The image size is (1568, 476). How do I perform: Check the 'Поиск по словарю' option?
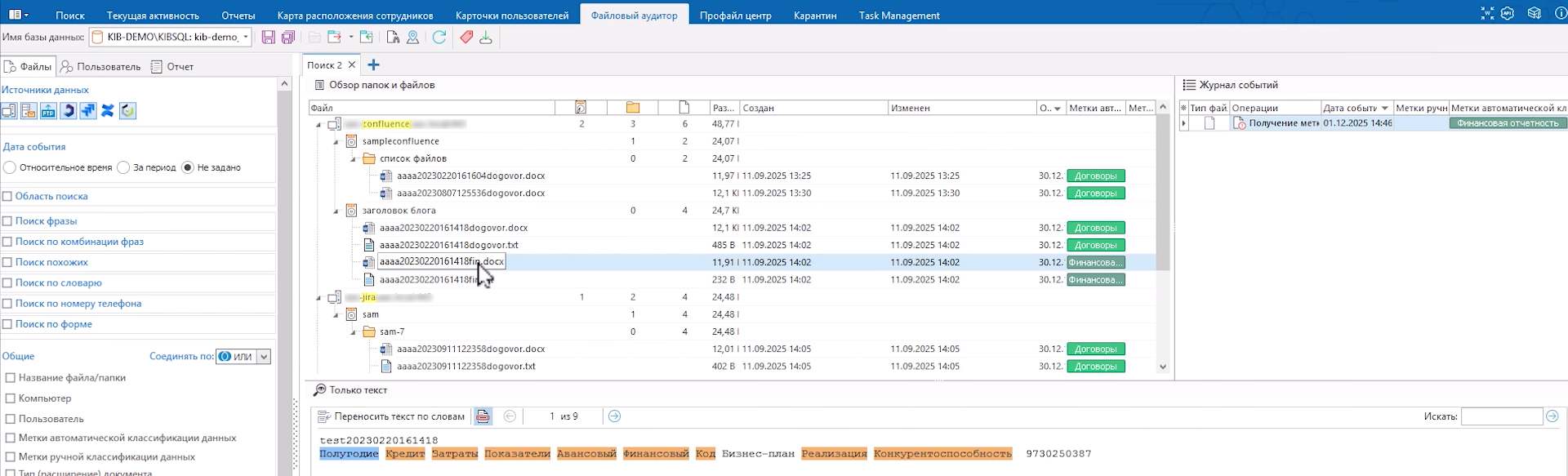point(7,283)
